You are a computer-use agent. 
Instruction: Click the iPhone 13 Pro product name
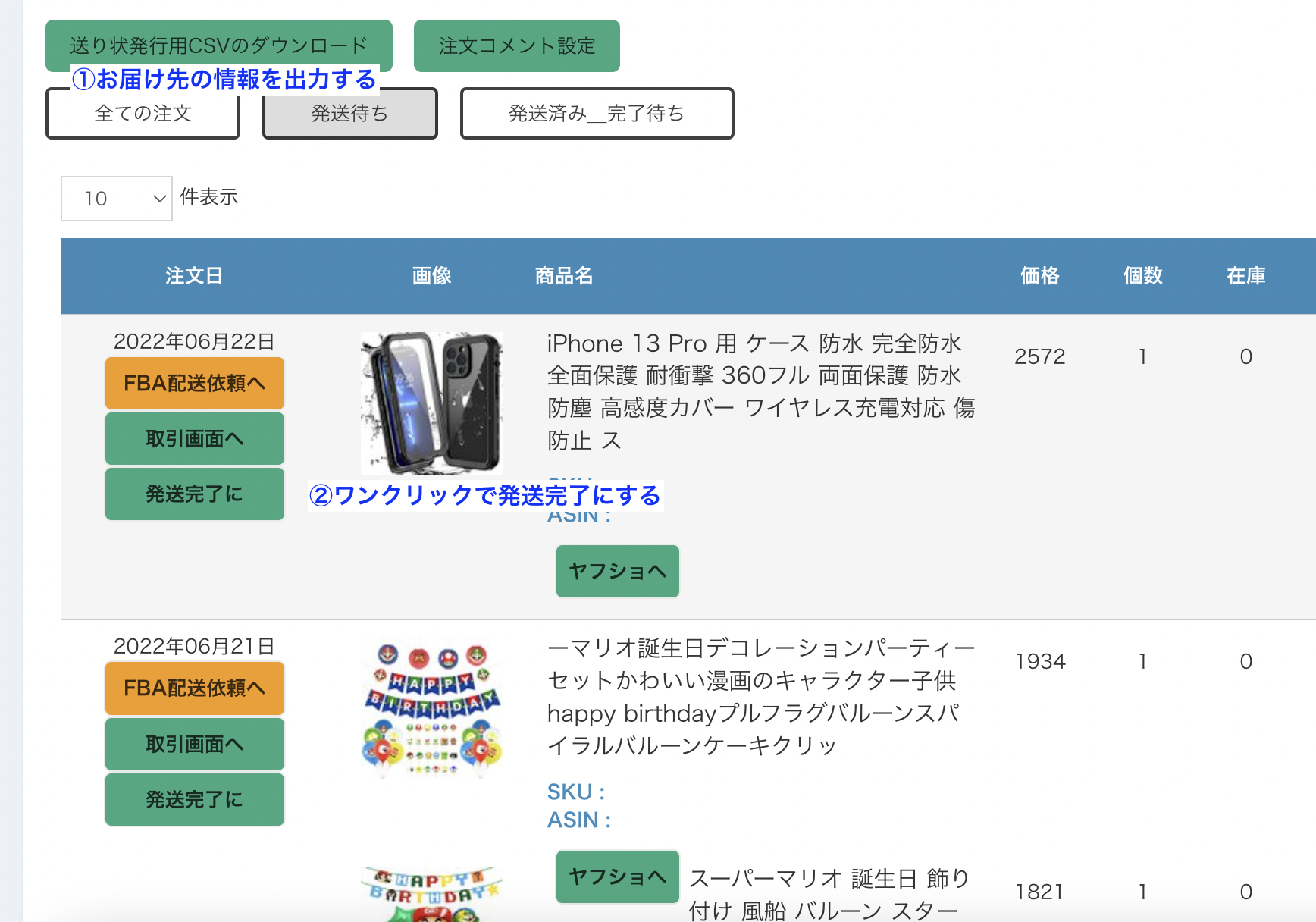(x=760, y=392)
